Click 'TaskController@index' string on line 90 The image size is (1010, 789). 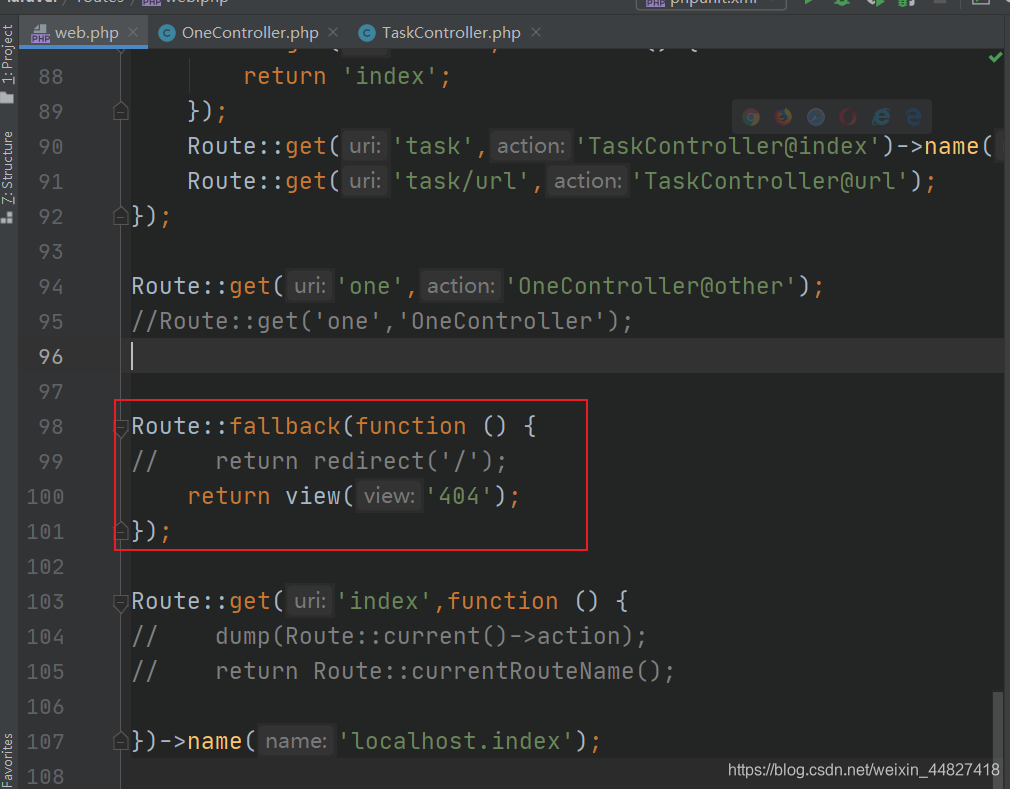[x=727, y=146]
